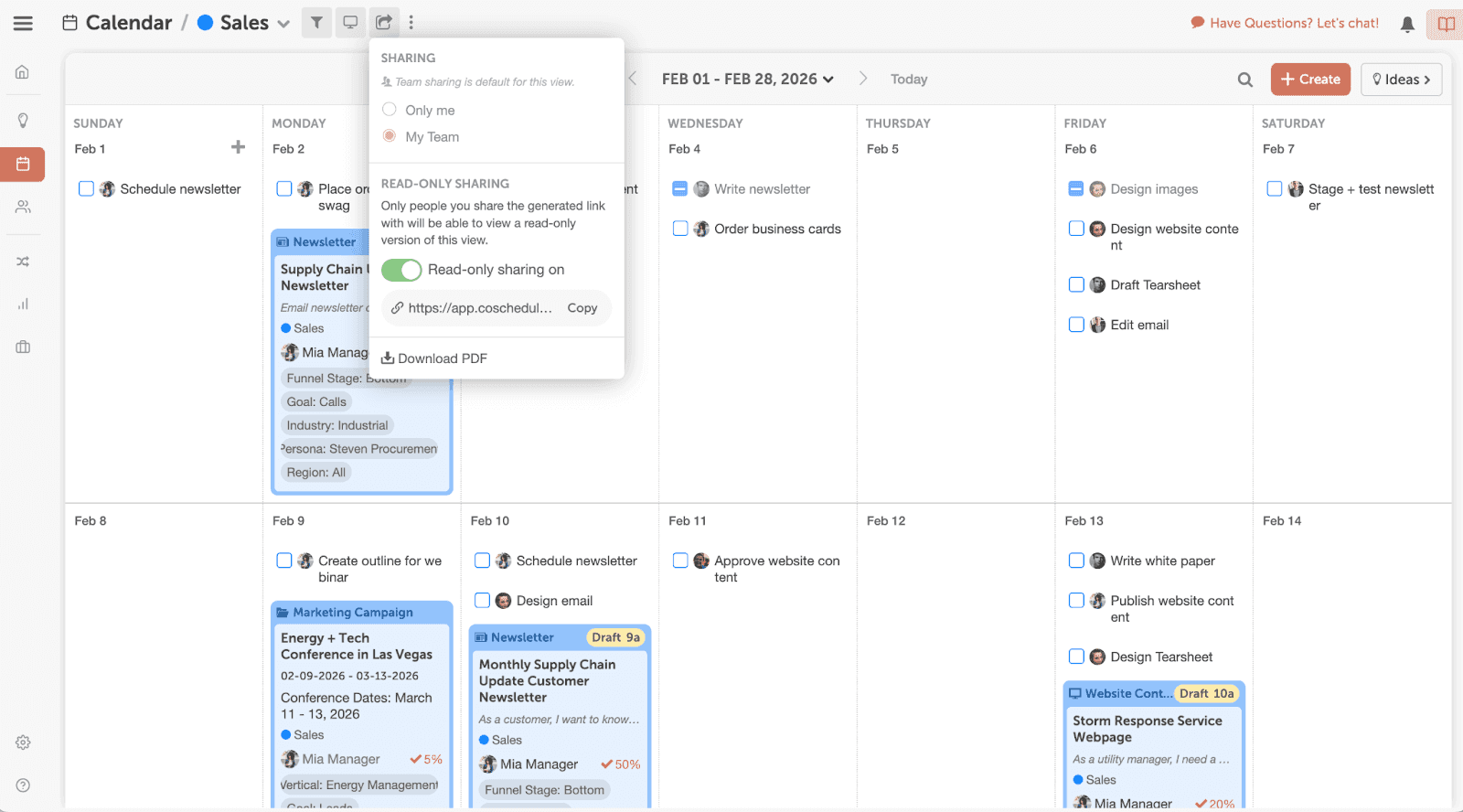Click the Goal: Calls tag
The image size is (1463, 812).
[316, 401]
